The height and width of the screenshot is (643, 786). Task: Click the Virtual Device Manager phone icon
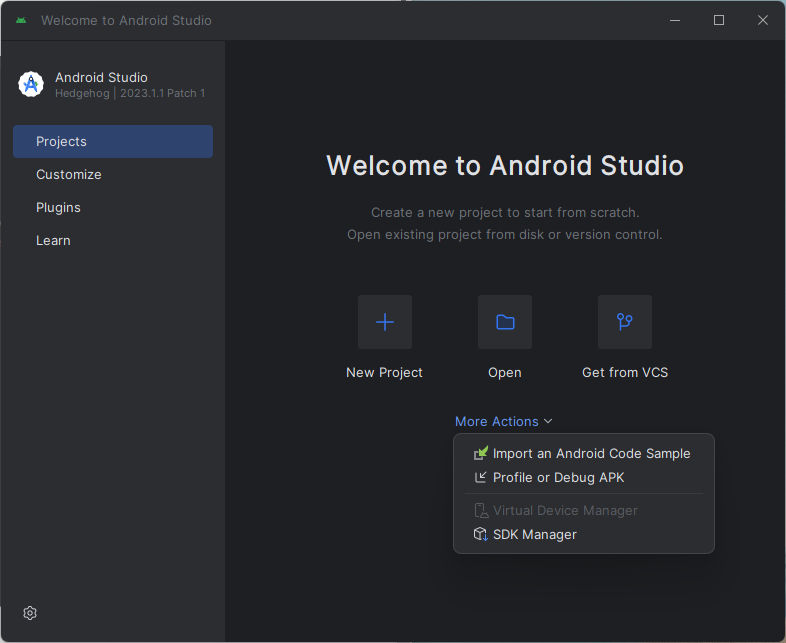pos(481,510)
